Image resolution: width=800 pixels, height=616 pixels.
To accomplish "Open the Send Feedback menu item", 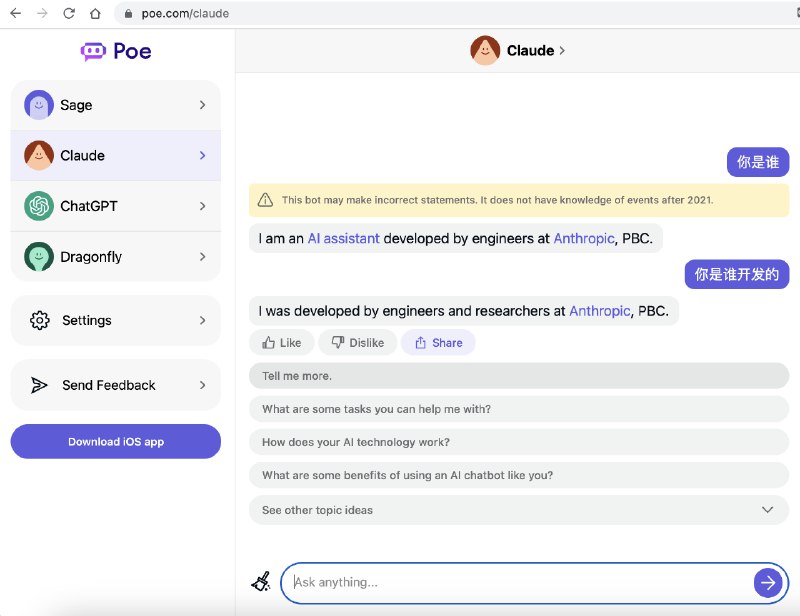I will click(116, 385).
